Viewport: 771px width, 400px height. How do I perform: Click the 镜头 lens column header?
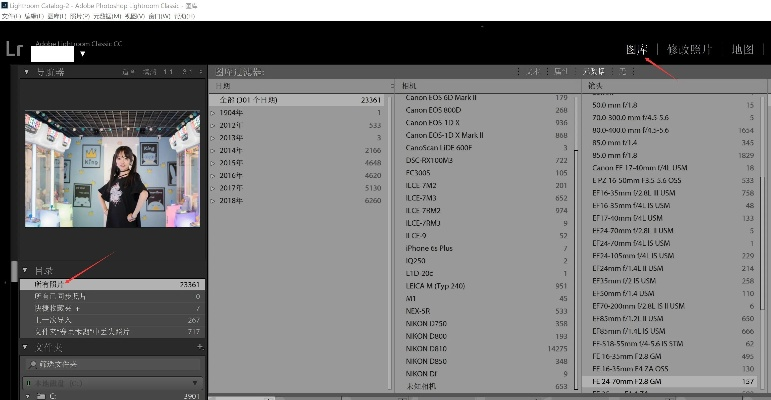(x=674, y=86)
